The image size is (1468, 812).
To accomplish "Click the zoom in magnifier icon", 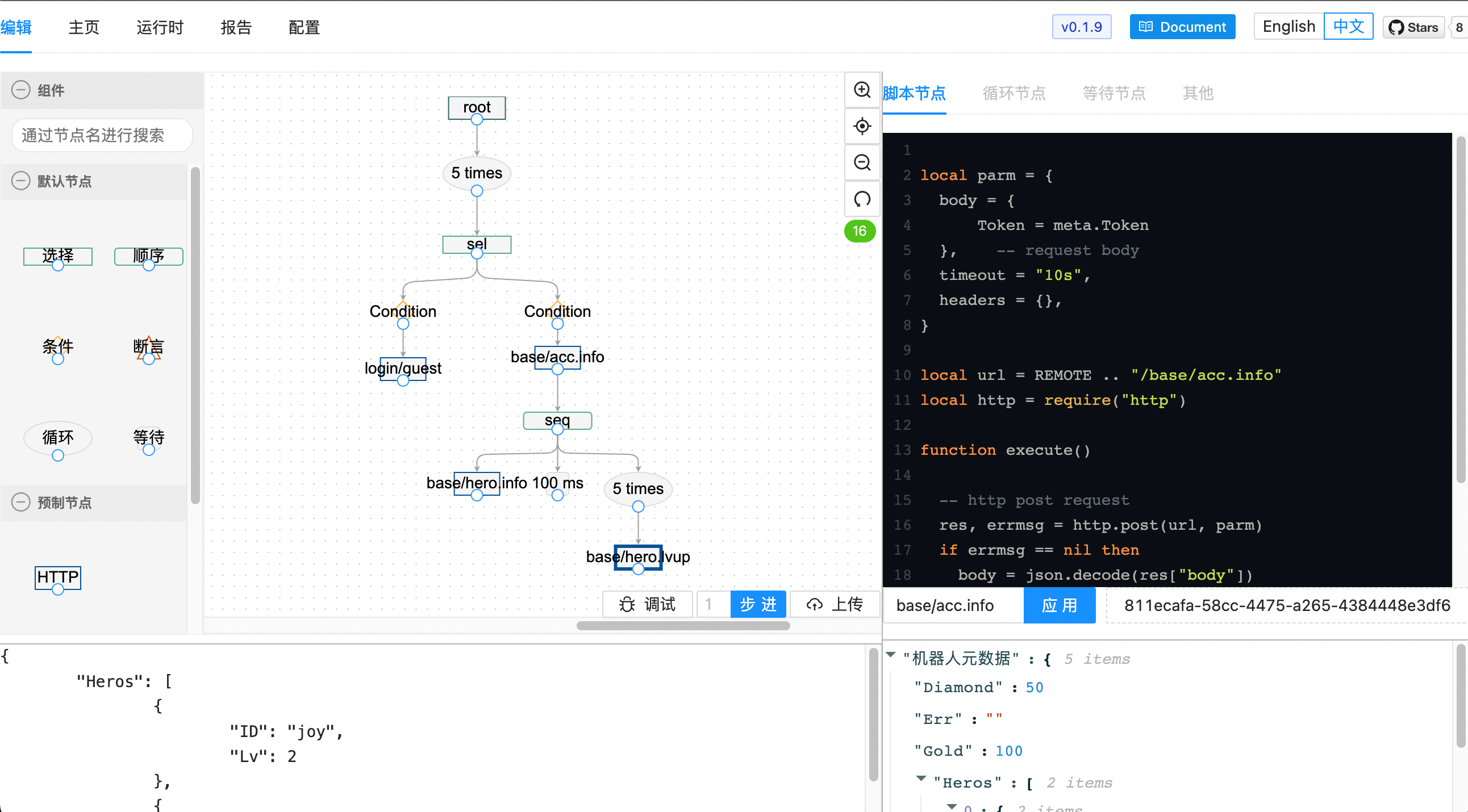I will (862, 90).
